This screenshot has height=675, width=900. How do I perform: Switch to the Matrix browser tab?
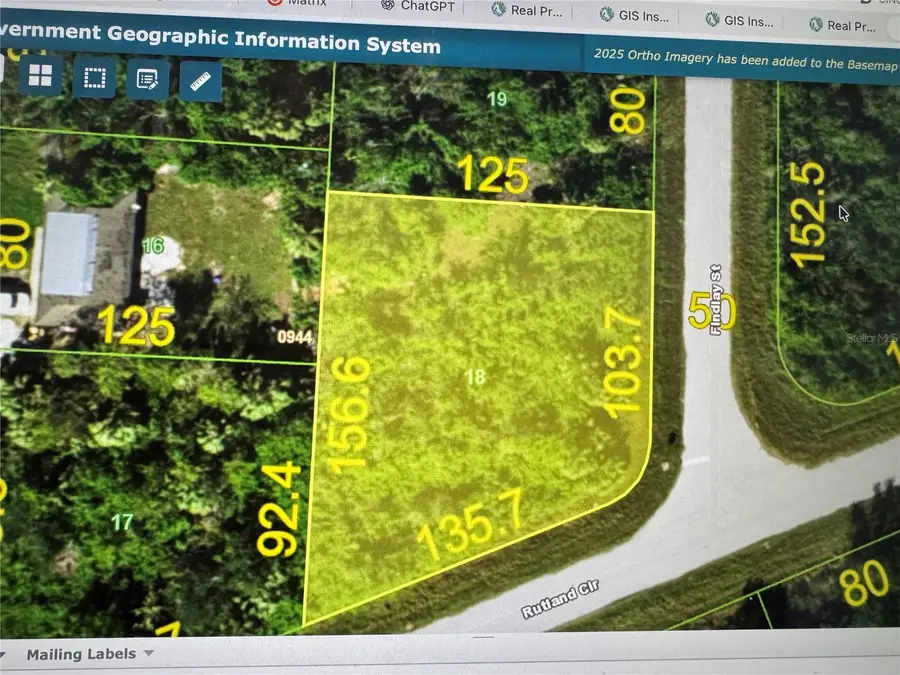coord(298,2)
